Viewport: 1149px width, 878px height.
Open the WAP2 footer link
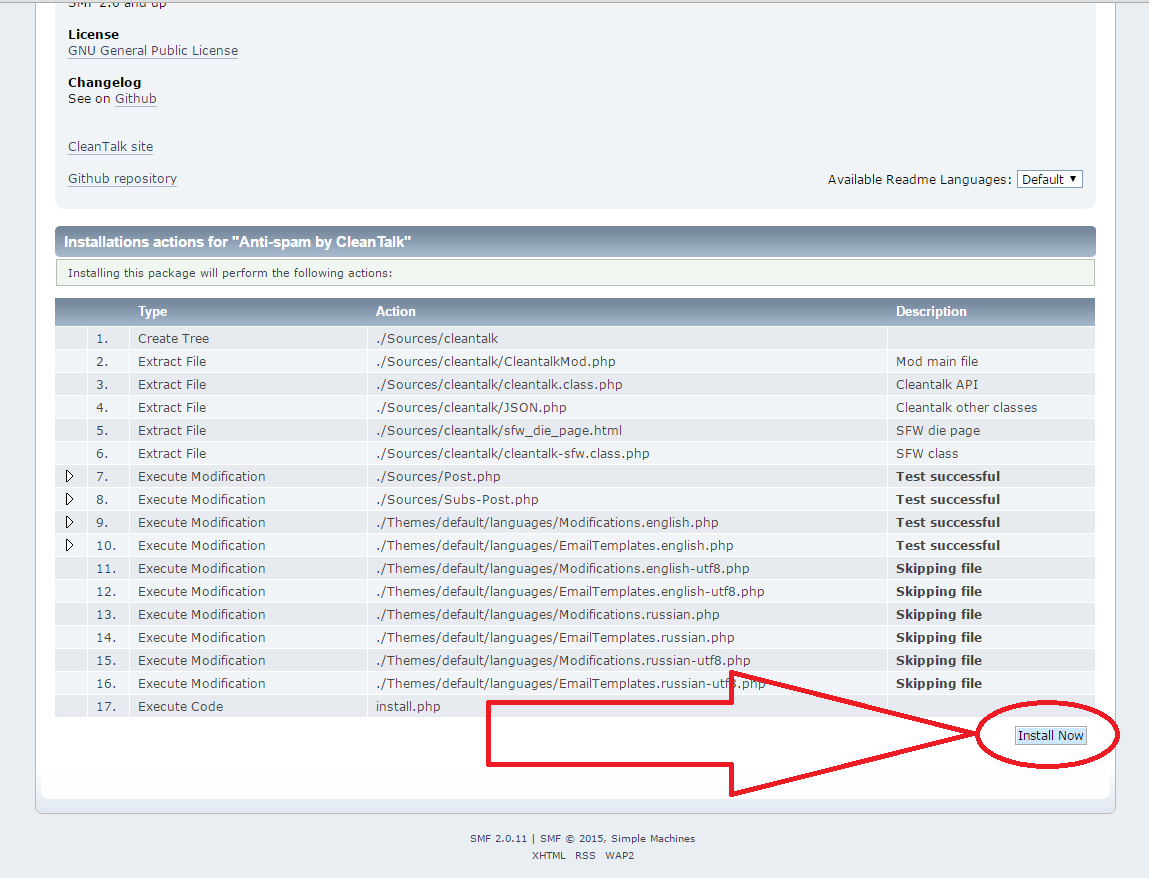point(618,856)
